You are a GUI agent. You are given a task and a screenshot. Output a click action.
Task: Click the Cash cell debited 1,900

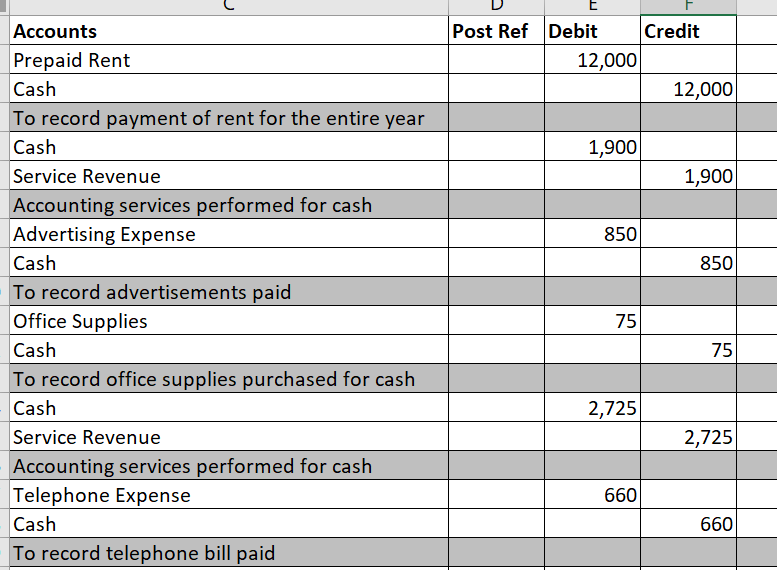click(x=229, y=147)
